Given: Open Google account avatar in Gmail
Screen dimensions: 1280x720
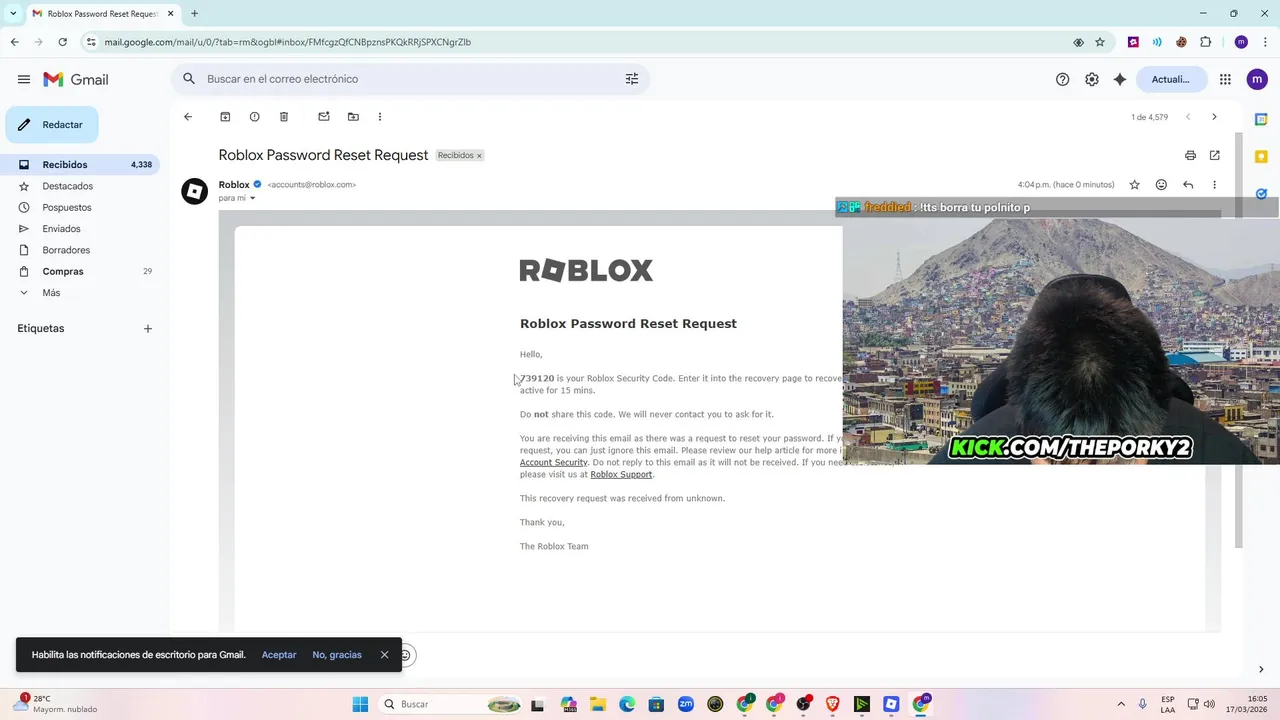Looking at the screenshot, I should coord(1257,79).
